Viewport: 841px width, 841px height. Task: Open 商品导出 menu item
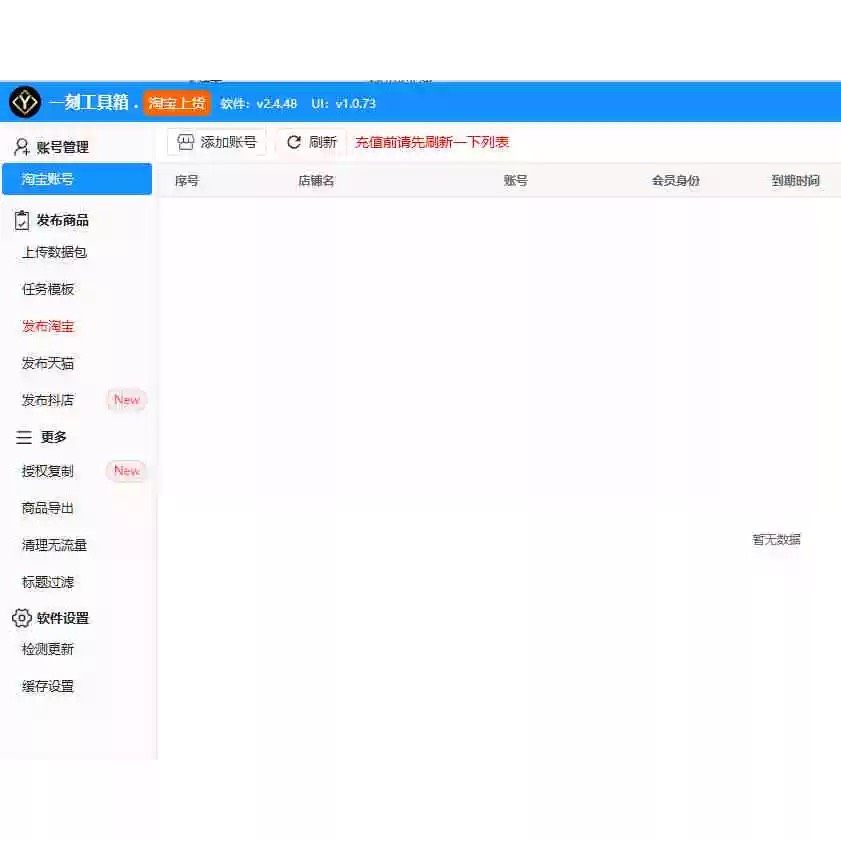[48, 508]
